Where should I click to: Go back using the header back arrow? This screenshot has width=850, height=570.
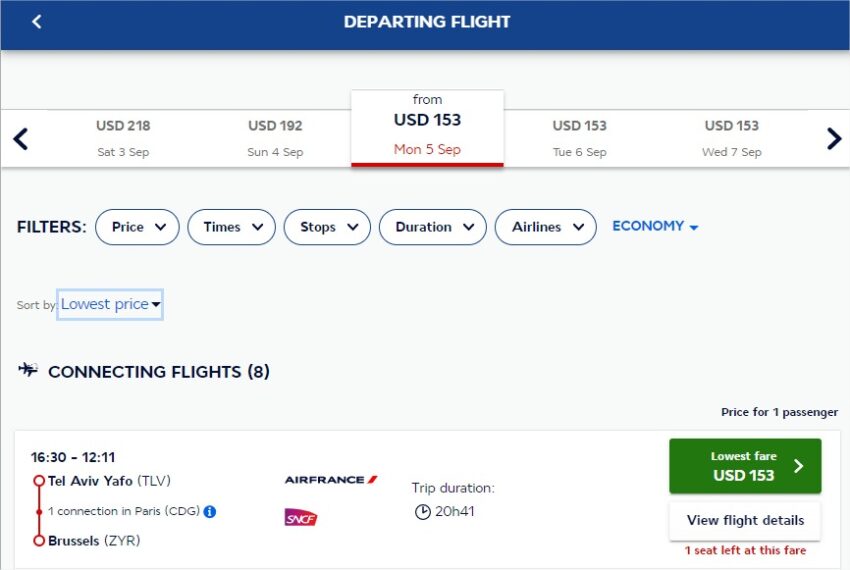[36, 22]
